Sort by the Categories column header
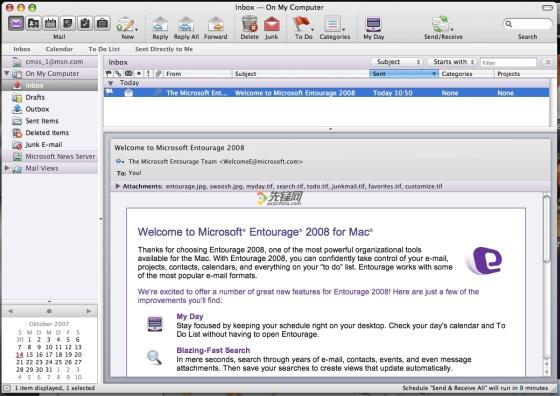560x396 pixels. point(467,74)
